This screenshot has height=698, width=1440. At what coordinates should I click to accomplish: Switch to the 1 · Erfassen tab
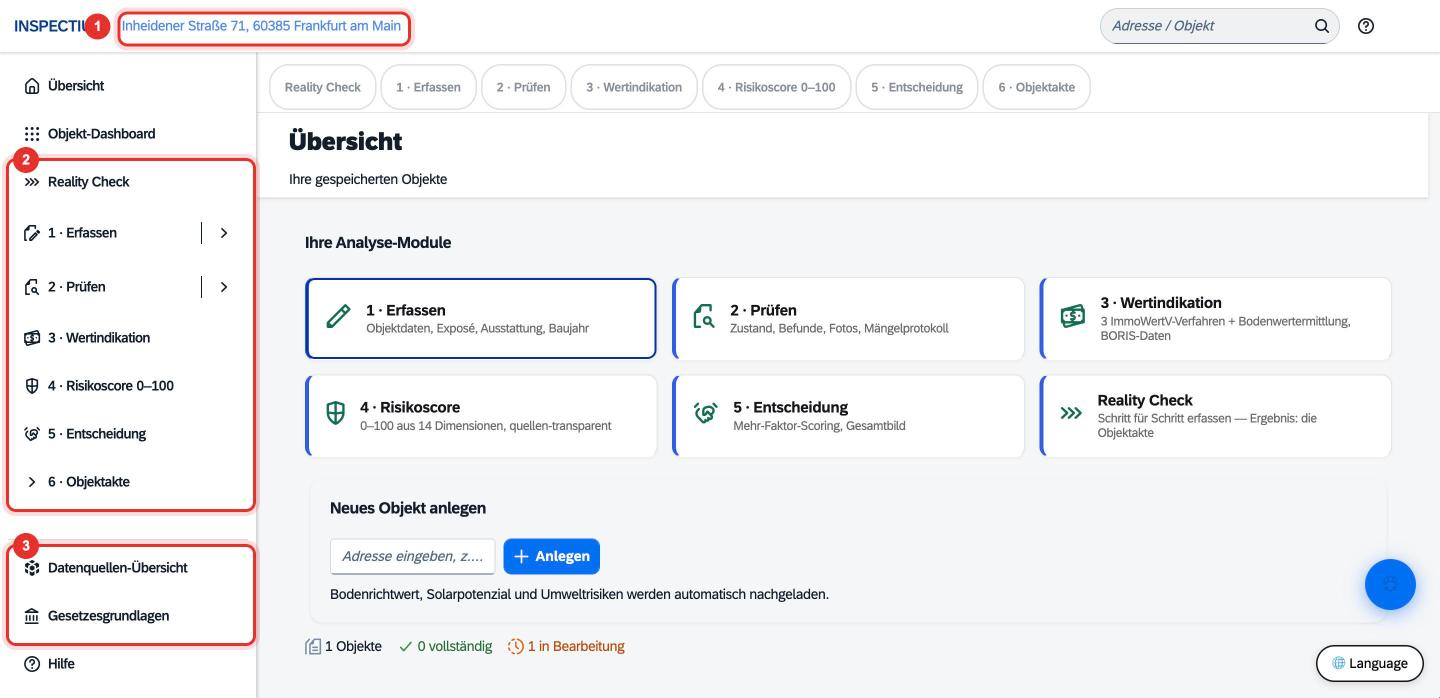tap(428, 87)
